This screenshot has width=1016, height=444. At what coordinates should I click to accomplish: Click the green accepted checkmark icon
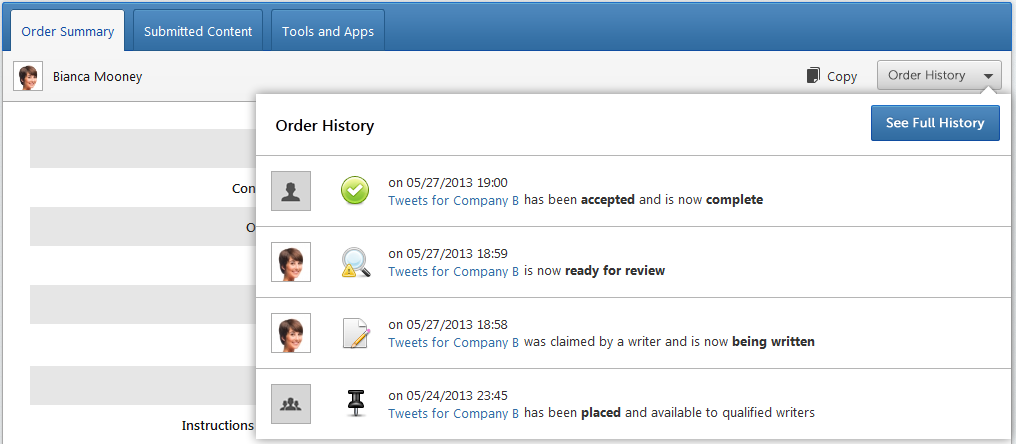point(355,191)
